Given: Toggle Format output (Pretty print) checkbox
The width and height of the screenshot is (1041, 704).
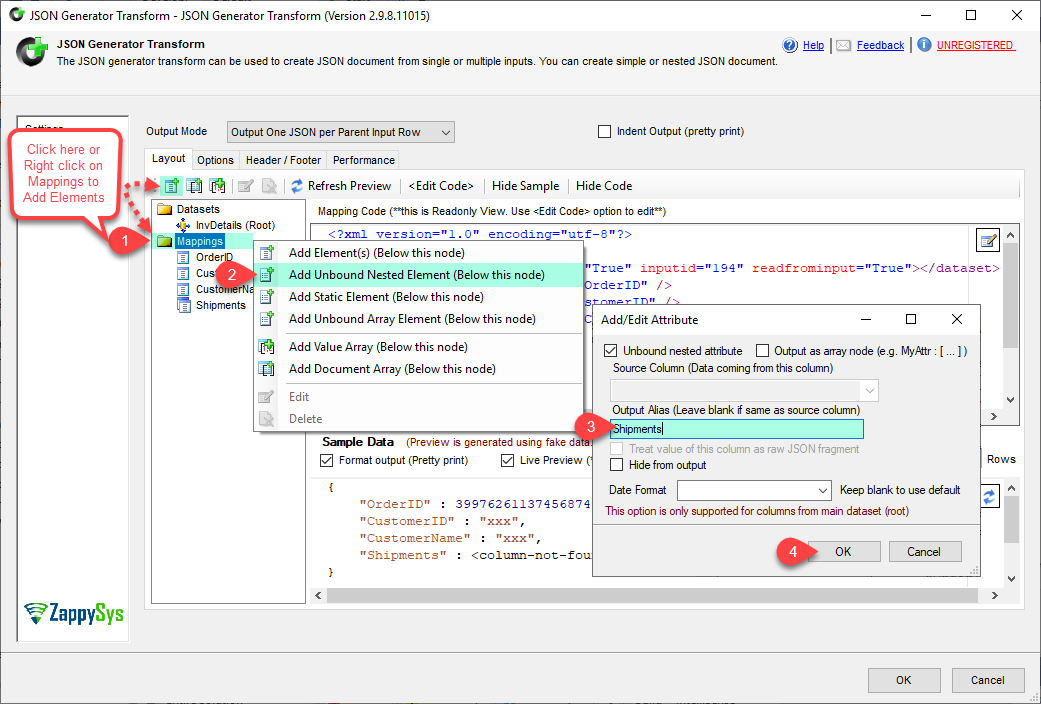Looking at the screenshot, I should [x=327, y=460].
